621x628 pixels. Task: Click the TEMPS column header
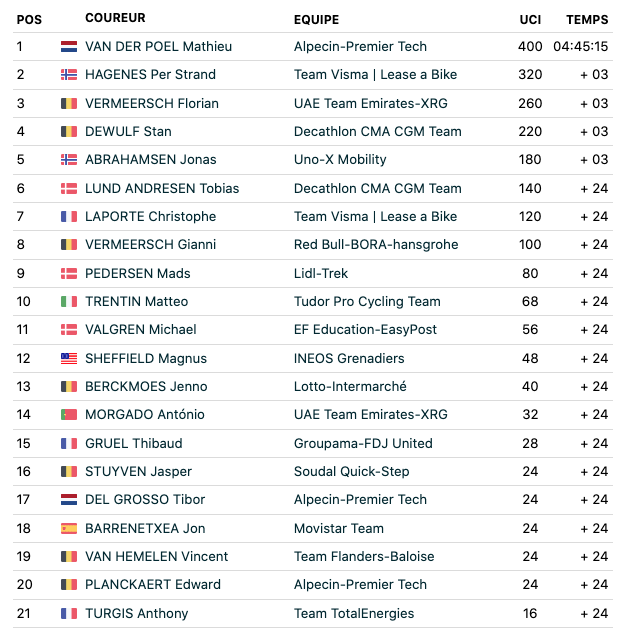point(587,19)
